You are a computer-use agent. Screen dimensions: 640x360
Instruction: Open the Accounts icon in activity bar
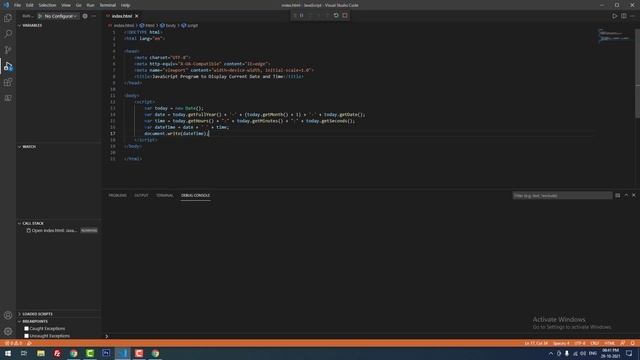point(8,315)
